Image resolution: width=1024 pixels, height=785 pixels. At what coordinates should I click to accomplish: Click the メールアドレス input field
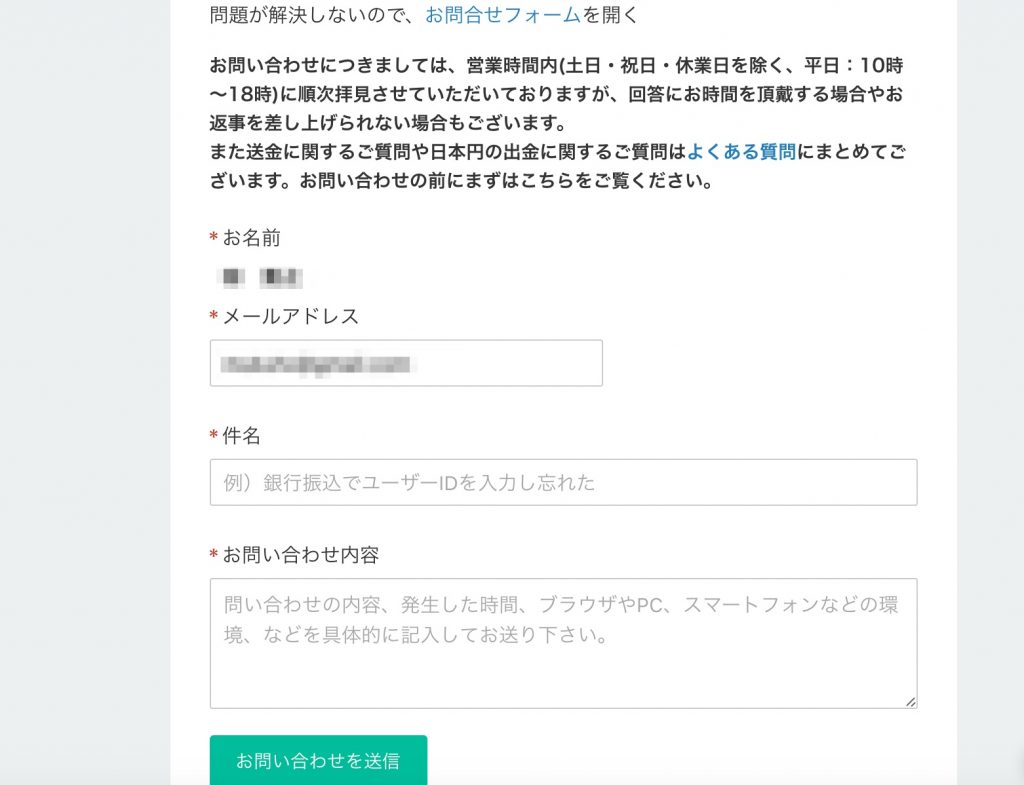(406, 363)
